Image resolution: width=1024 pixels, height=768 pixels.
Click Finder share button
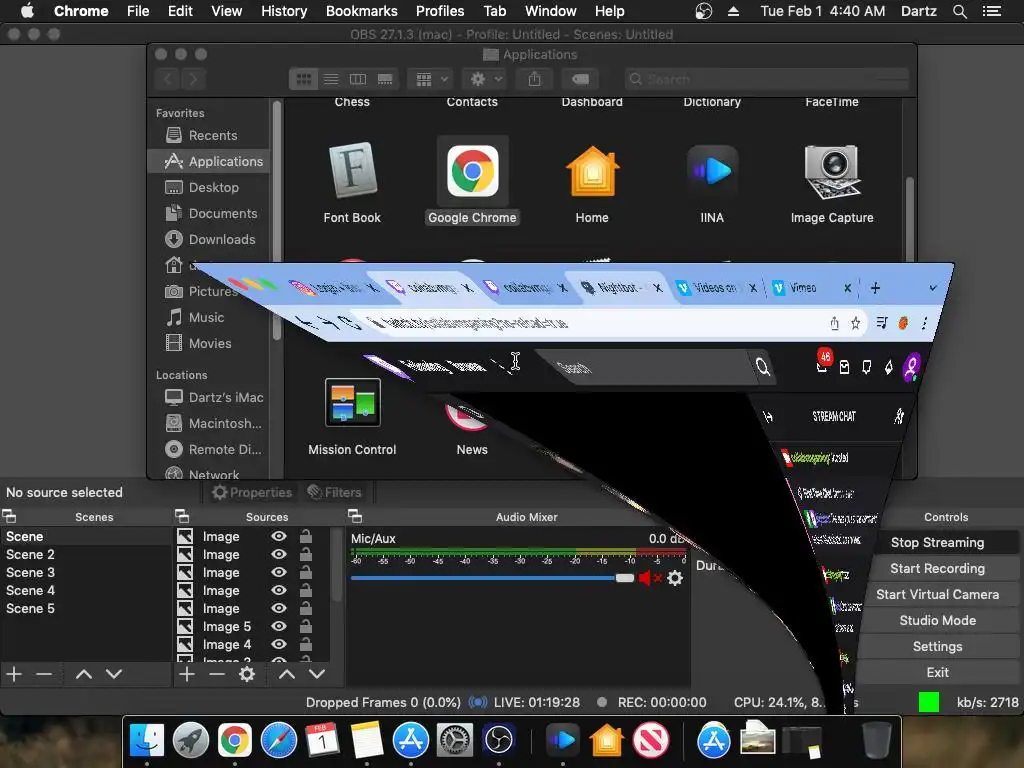pos(534,79)
